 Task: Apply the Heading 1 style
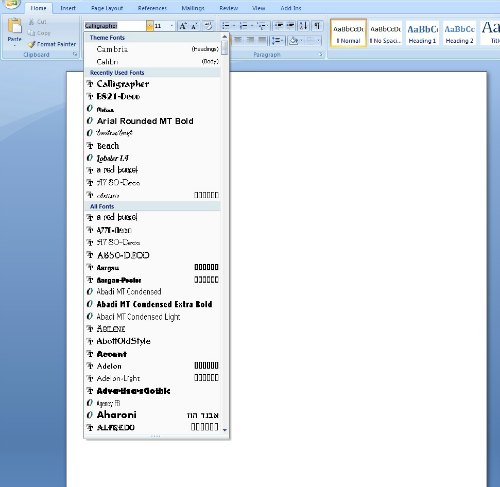click(422, 33)
